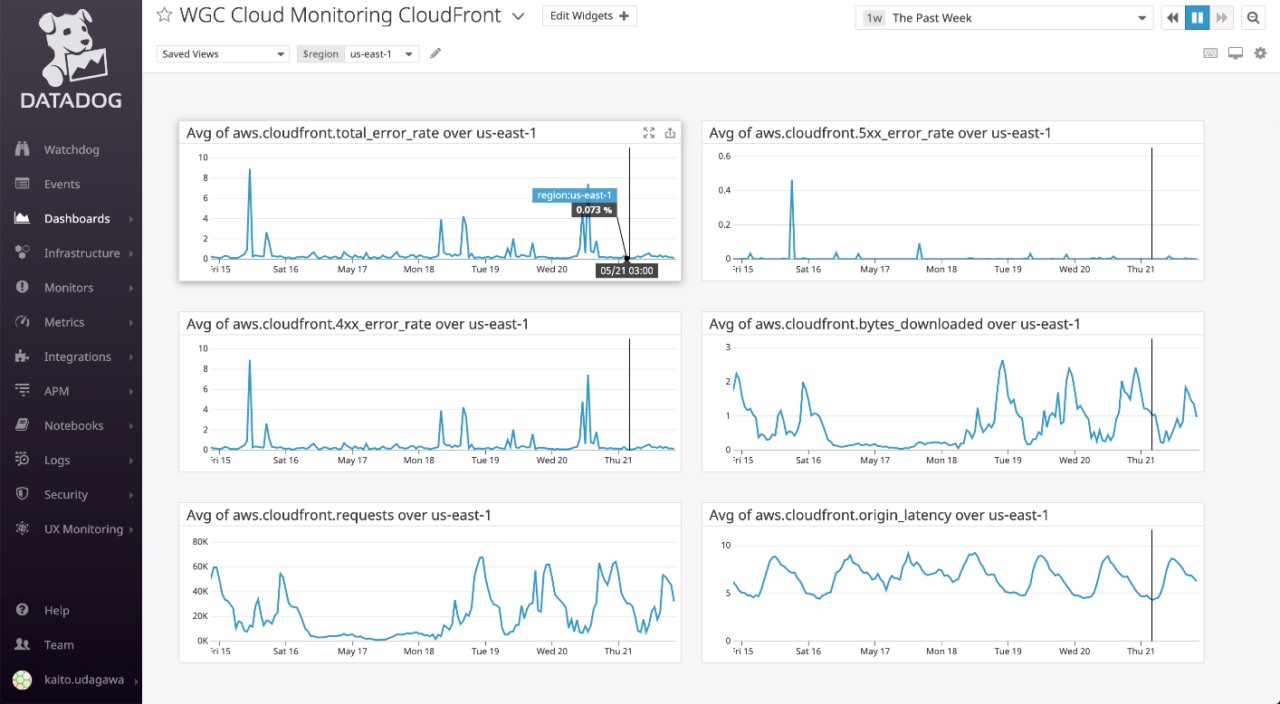Open the Watchdog section in the sidebar
The width and height of the screenshot is (1280, 704).
click(x=70, y=149)
